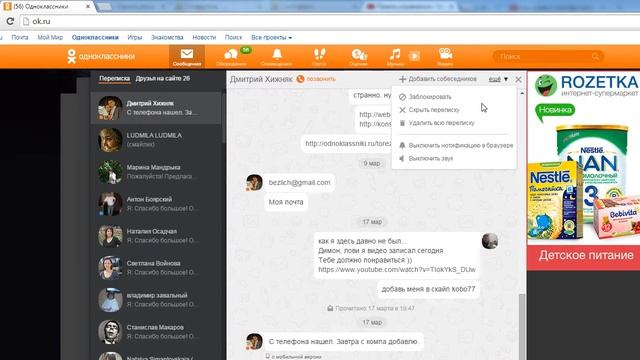
Task: Open conversation with Марина Мандрыка
Action: (x=156, y=172)
